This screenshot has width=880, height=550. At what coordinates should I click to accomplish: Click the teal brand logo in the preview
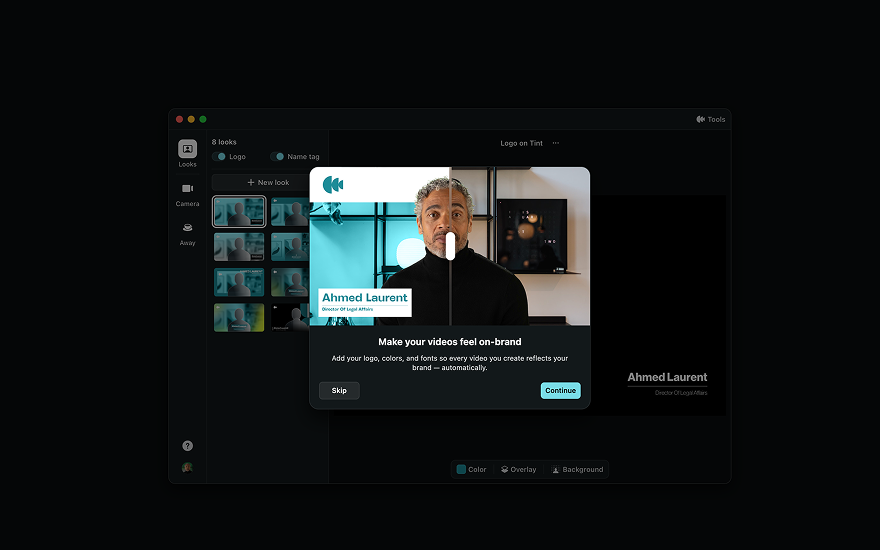333,184
